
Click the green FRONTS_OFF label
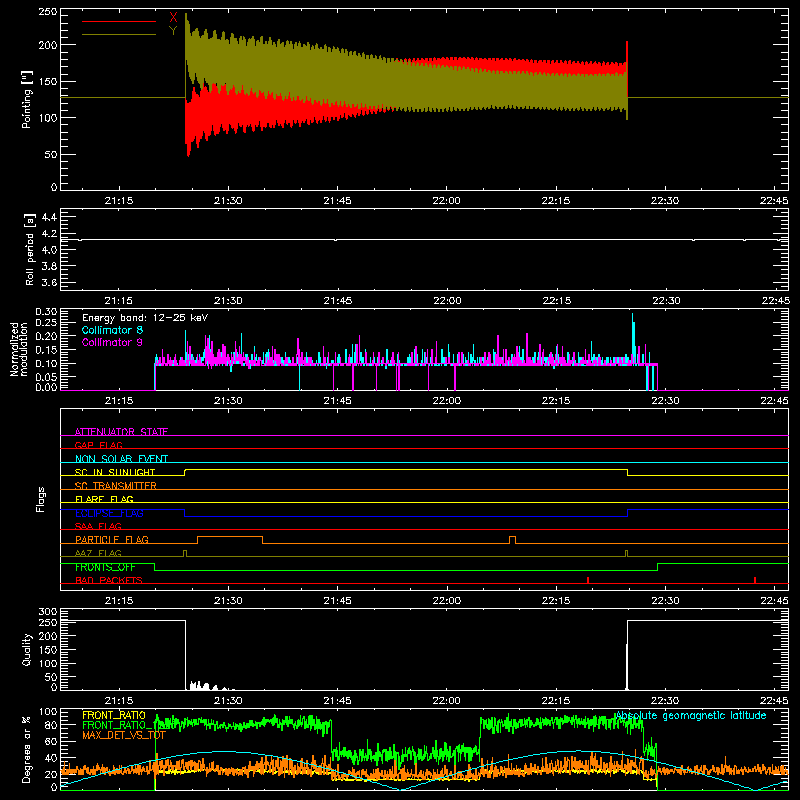pos(105,567)
